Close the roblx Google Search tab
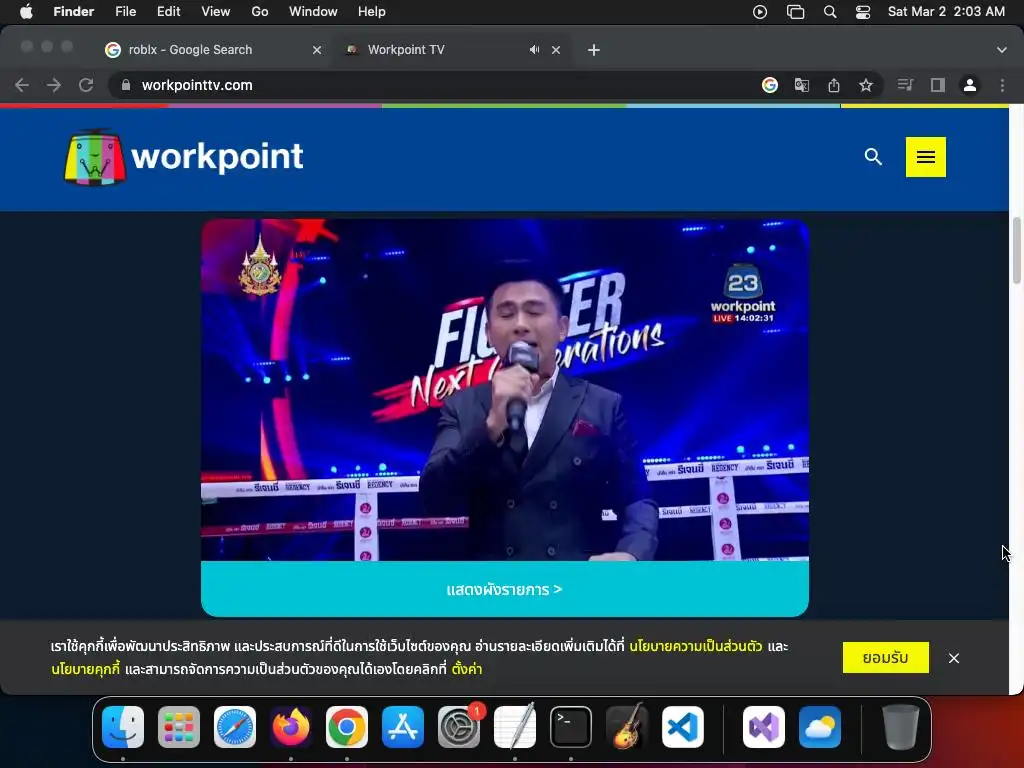 (x=317, y=50)
